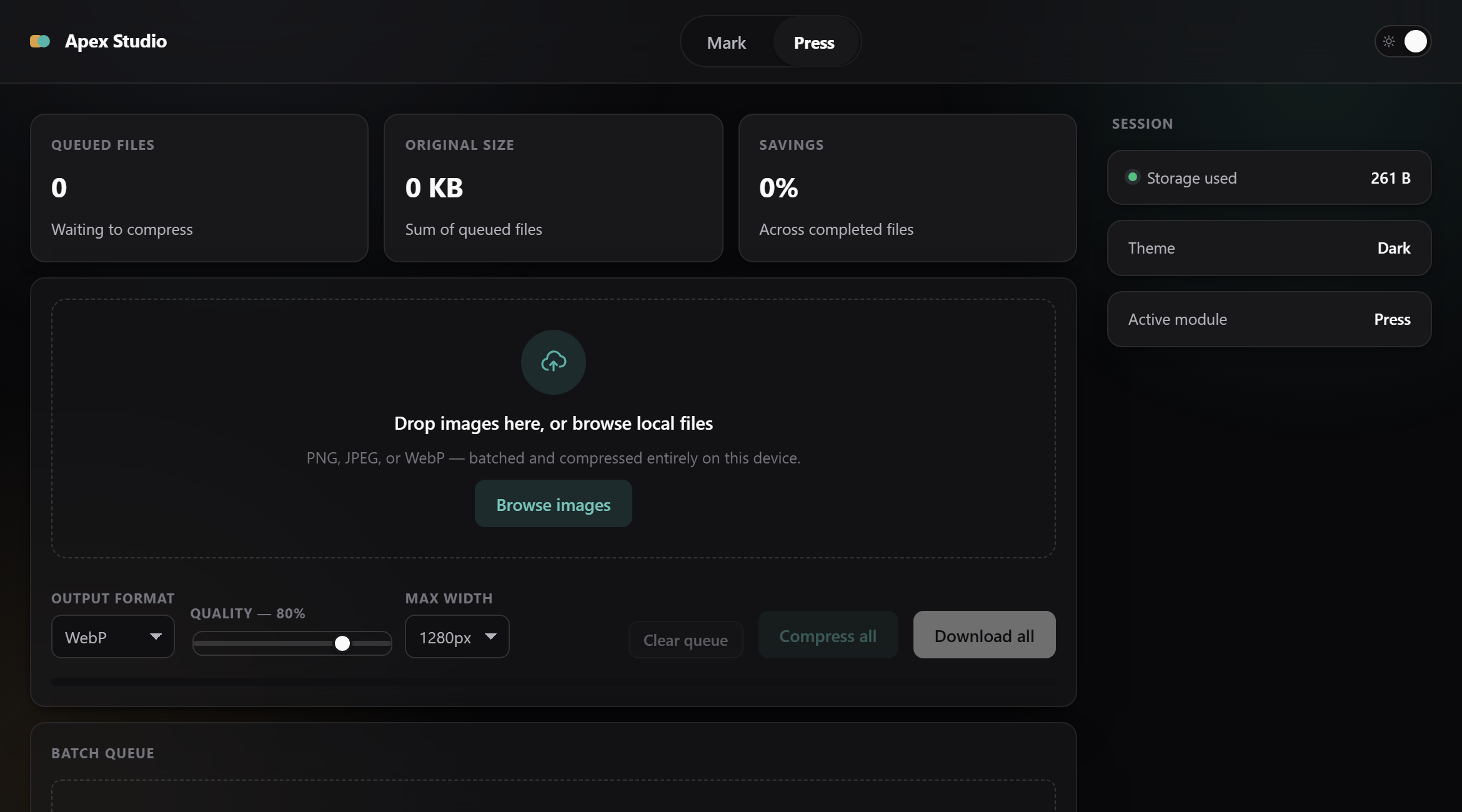
Task: Click the Quality slider handle
Action: pyautogui.click(x=342, y=643)
